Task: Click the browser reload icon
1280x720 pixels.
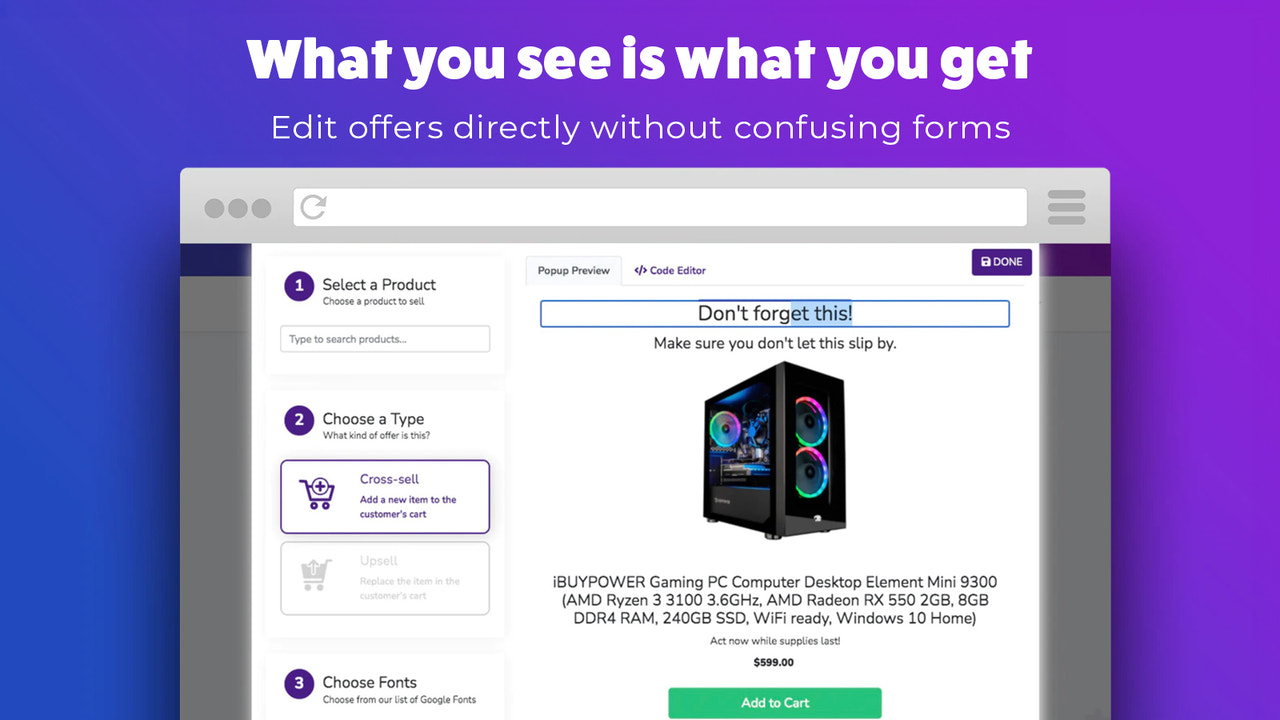Action: coord(313,207)
